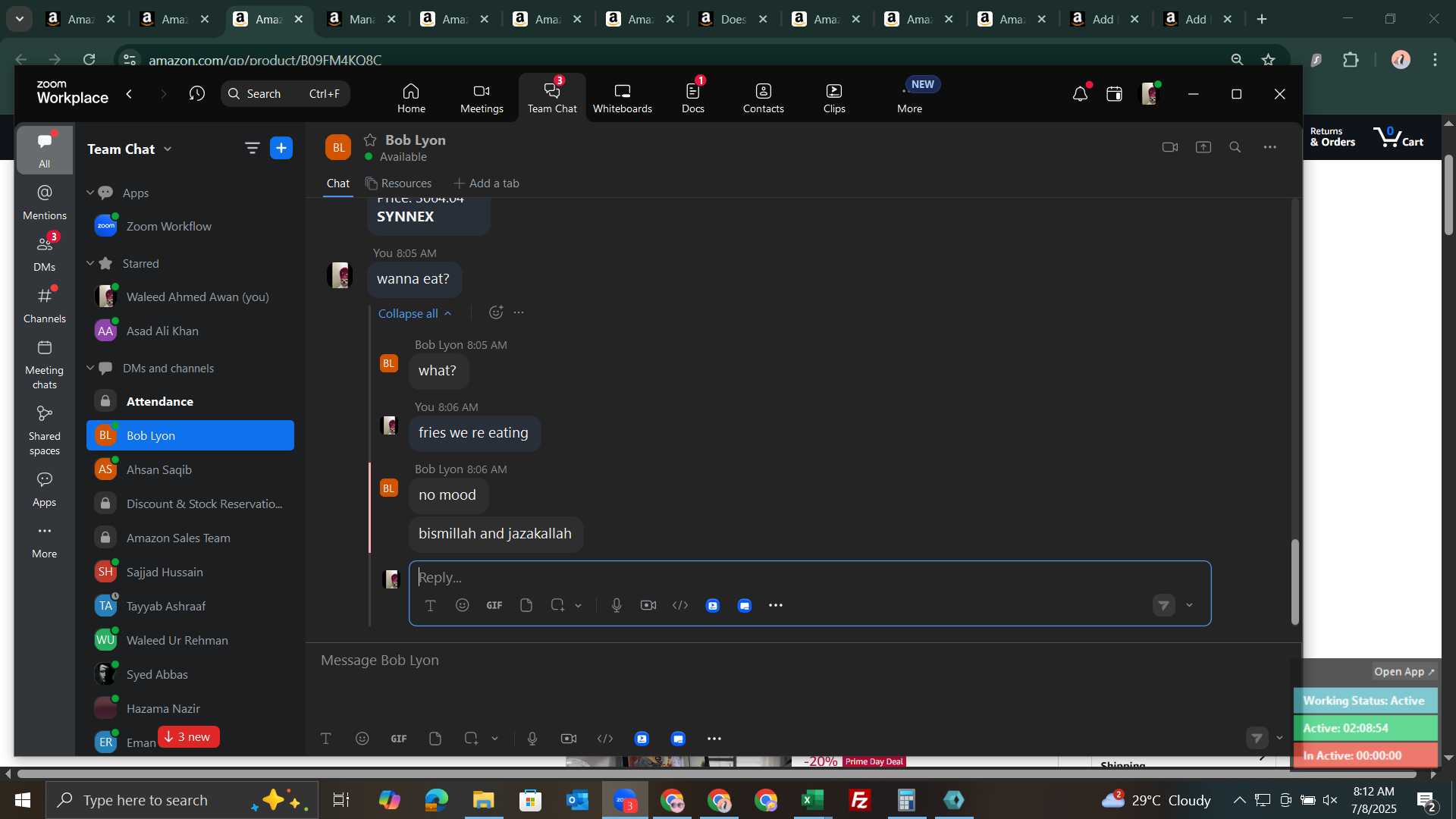The image size is (1456, 819).
Task: Open Outlook from the Windows taskbar
Action: [578, 800]
